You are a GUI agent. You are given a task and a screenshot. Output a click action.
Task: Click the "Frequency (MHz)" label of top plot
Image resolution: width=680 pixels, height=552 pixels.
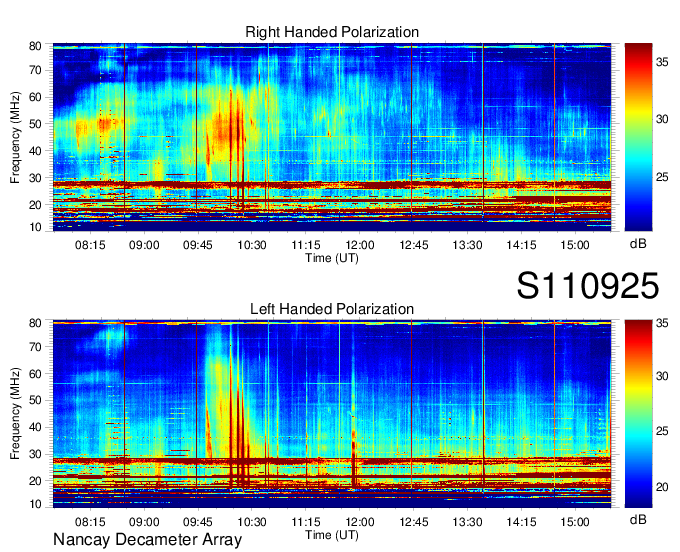[x=15, y=137]
